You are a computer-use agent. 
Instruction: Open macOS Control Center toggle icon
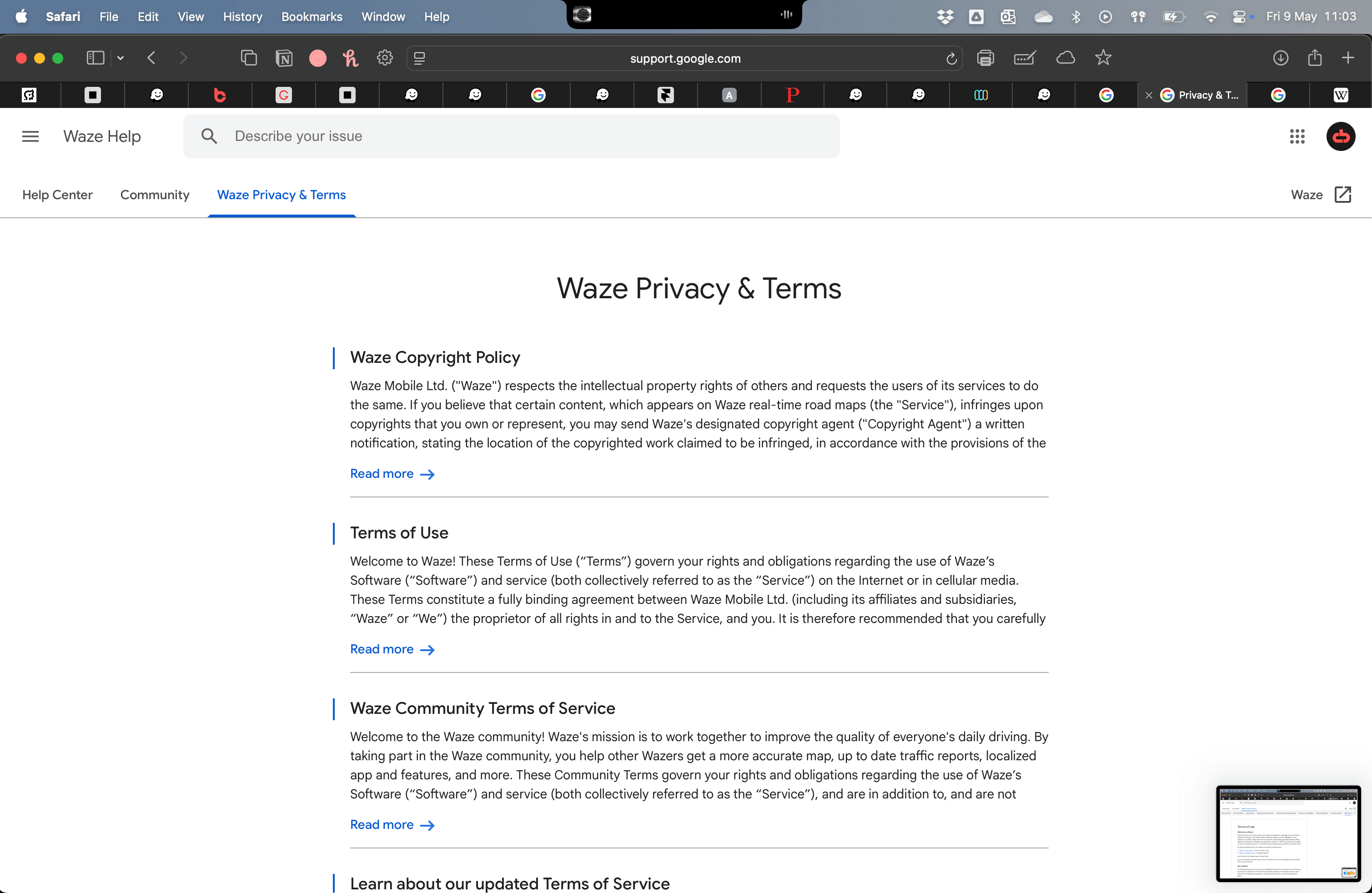(x=1239, y=17)
